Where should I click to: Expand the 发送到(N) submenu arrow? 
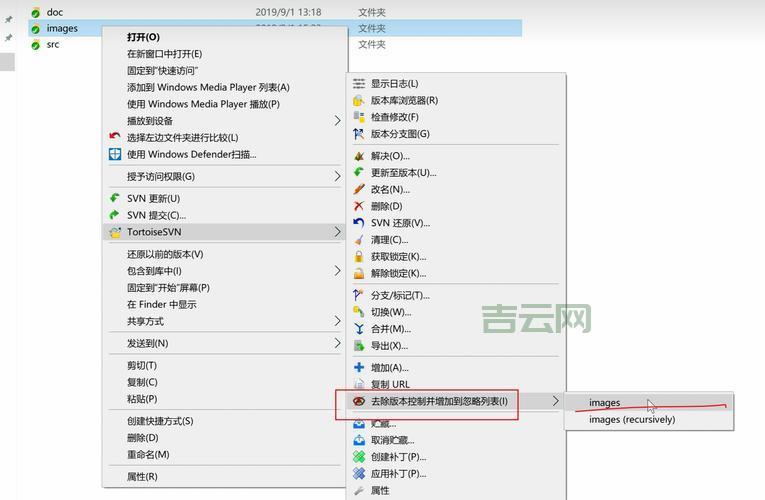[337, 343]
